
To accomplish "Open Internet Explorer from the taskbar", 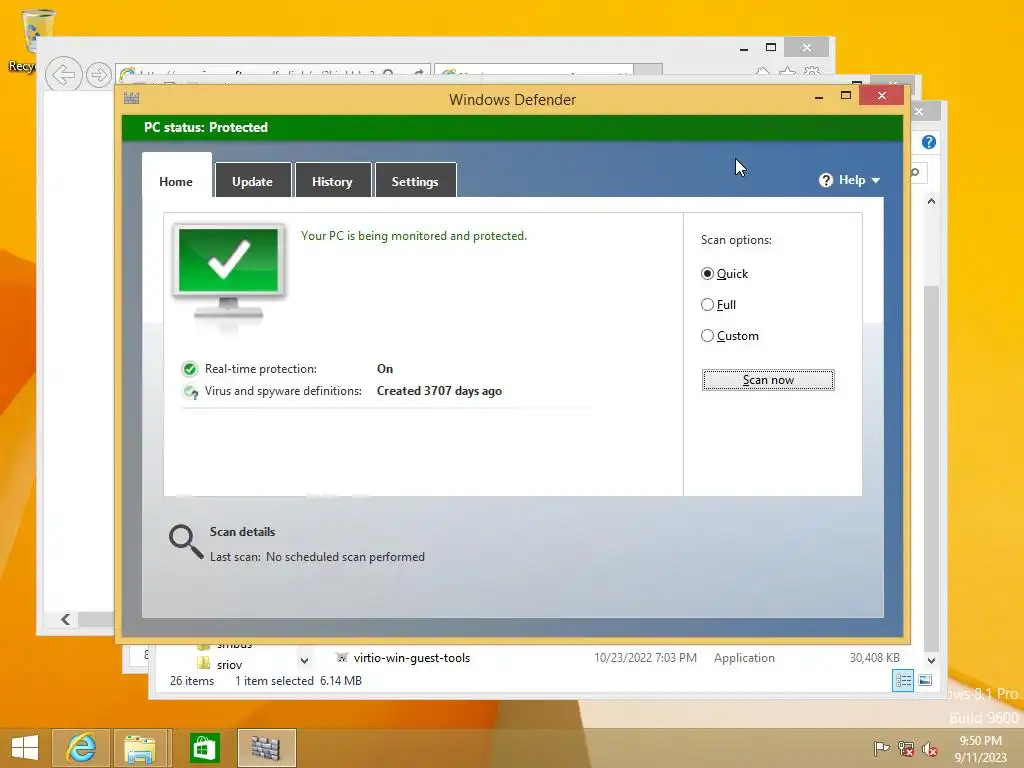I will tap(82, 748).
